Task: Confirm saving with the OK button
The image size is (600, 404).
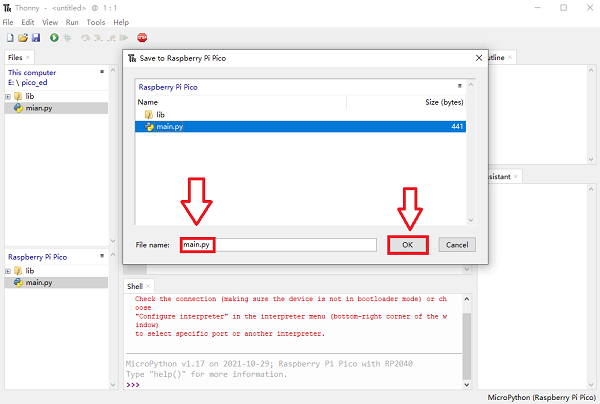Action: [408, 245]
